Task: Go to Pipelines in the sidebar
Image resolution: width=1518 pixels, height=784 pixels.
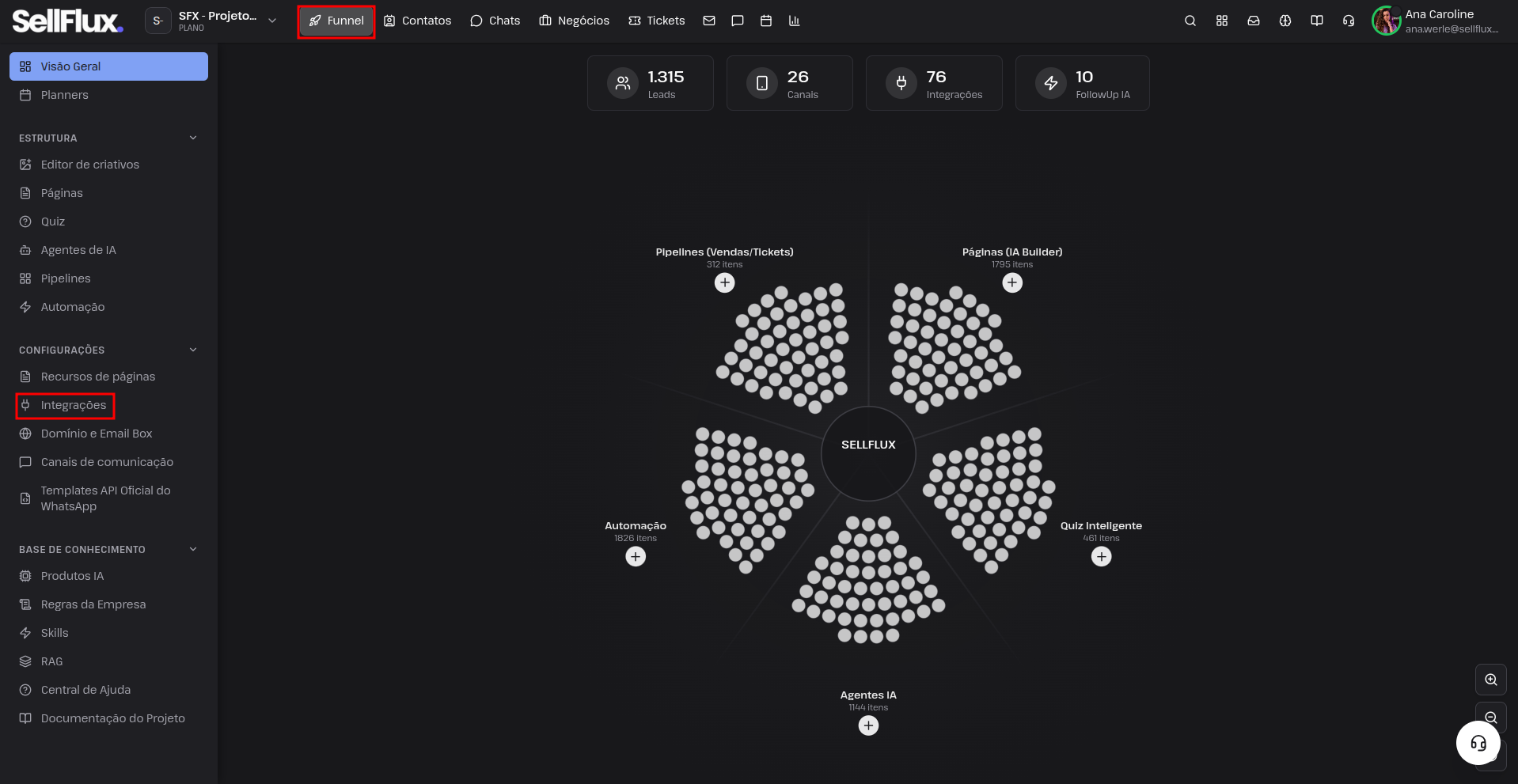Action: click(109, 278)
